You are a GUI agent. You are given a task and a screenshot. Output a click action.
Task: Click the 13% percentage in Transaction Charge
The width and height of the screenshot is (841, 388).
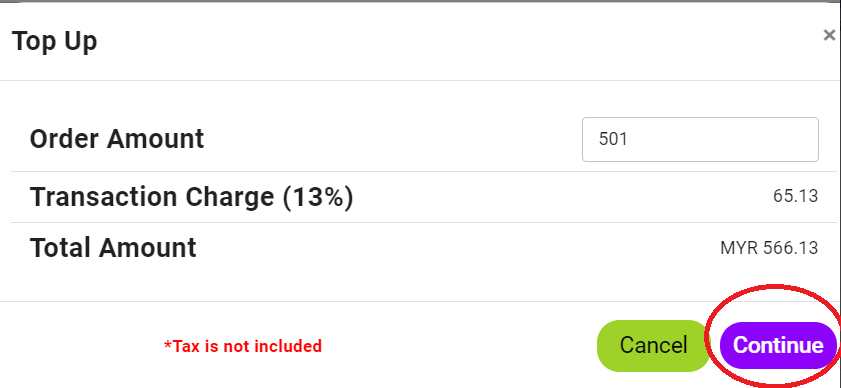(318, 197)
